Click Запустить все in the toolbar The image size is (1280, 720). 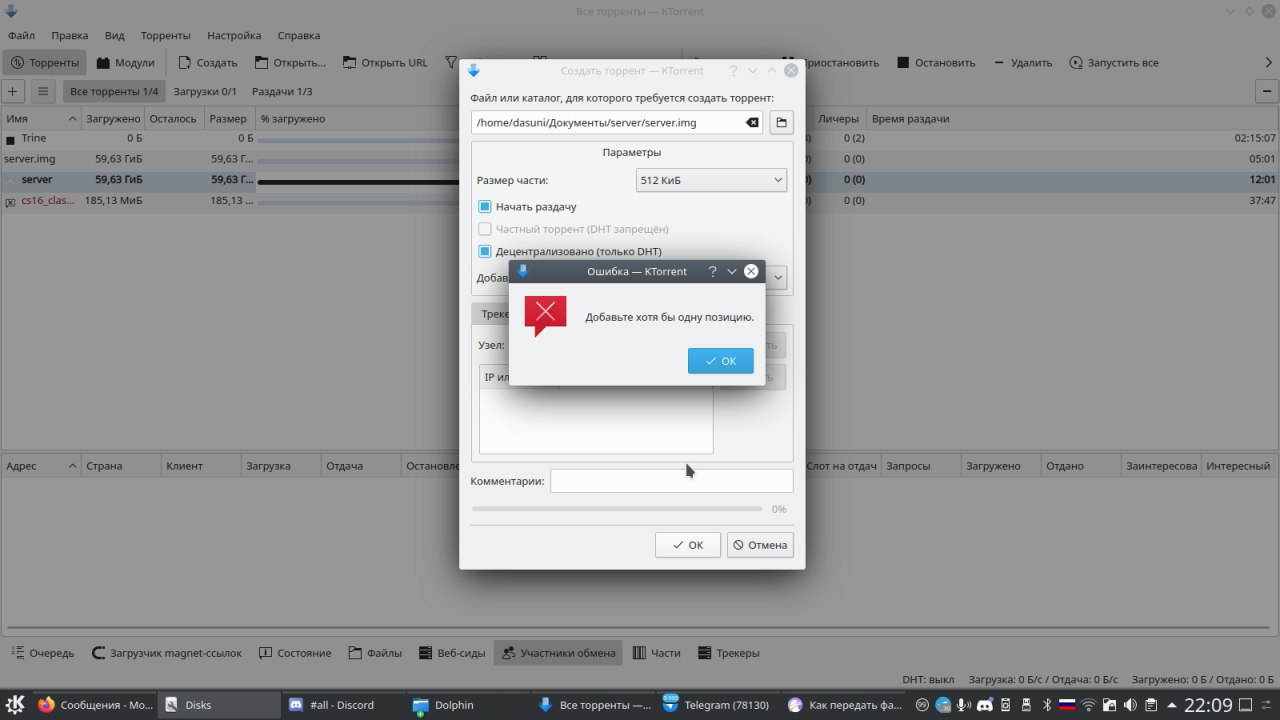1114,62
